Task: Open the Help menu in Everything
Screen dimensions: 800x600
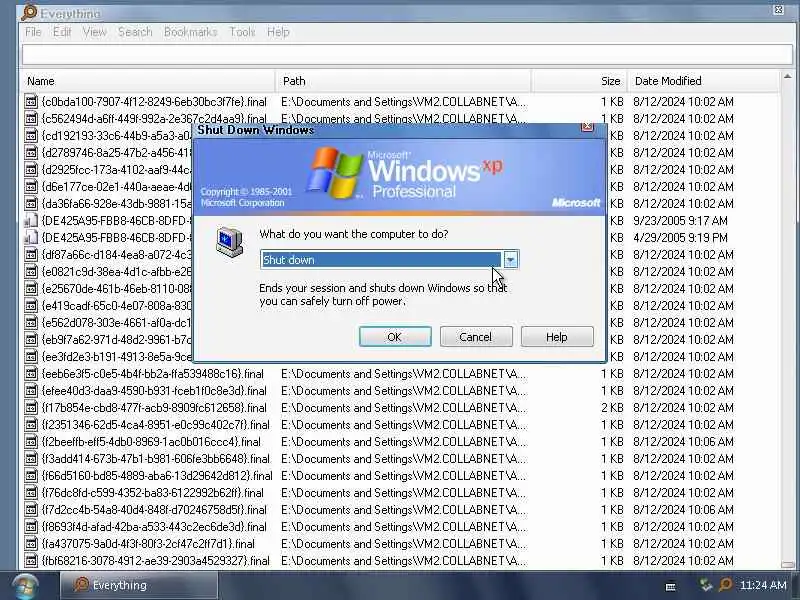Action: click(x=278, y=32)
